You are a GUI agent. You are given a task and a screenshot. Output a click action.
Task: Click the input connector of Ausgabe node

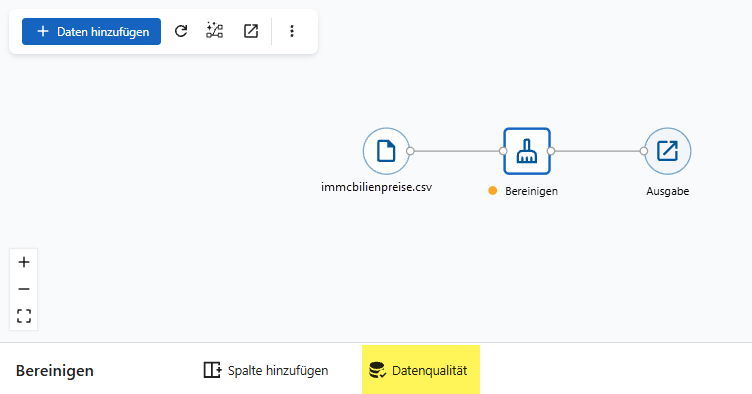click(x=644, y=151)
